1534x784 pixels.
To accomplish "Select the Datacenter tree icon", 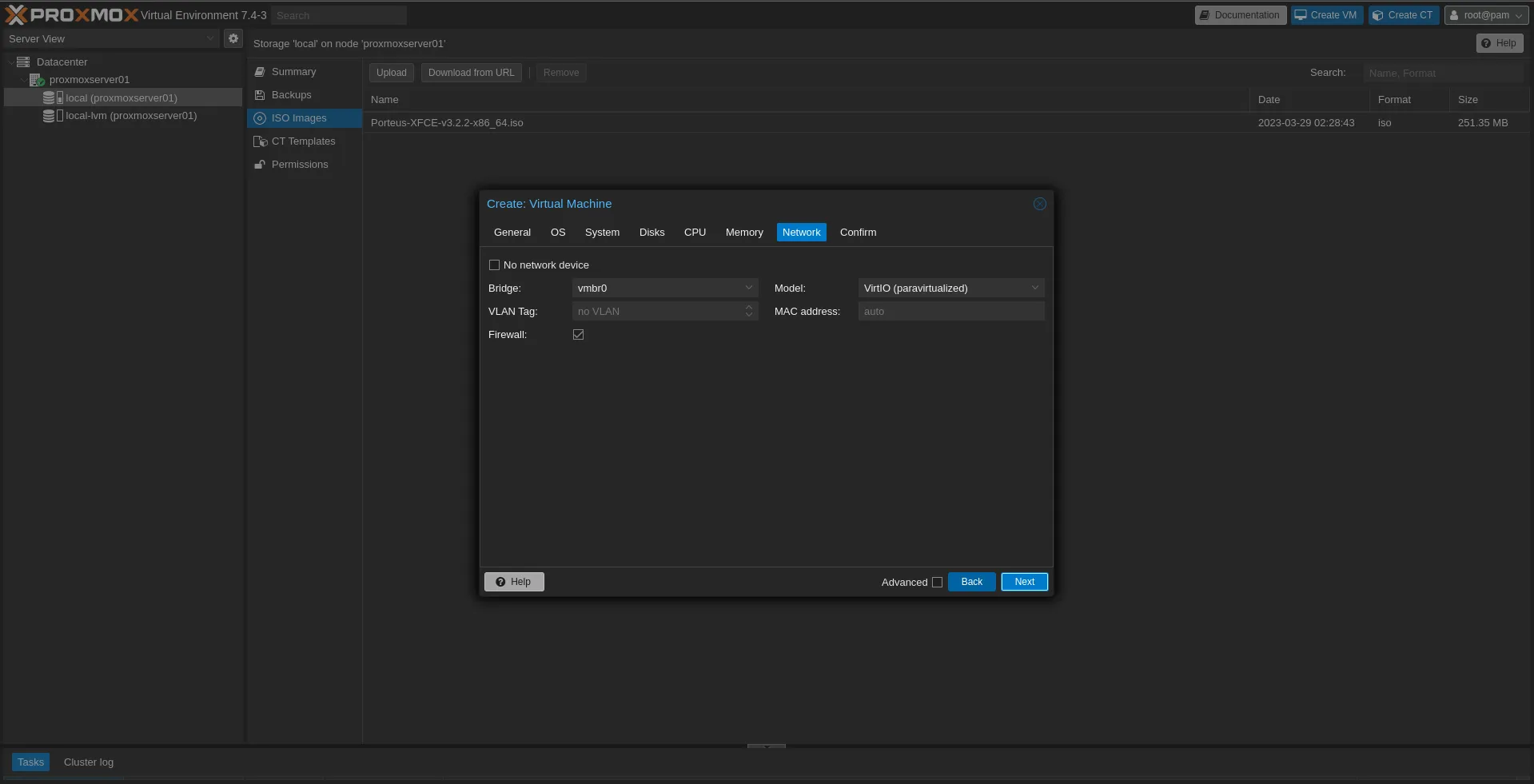I will pos(23,62).
